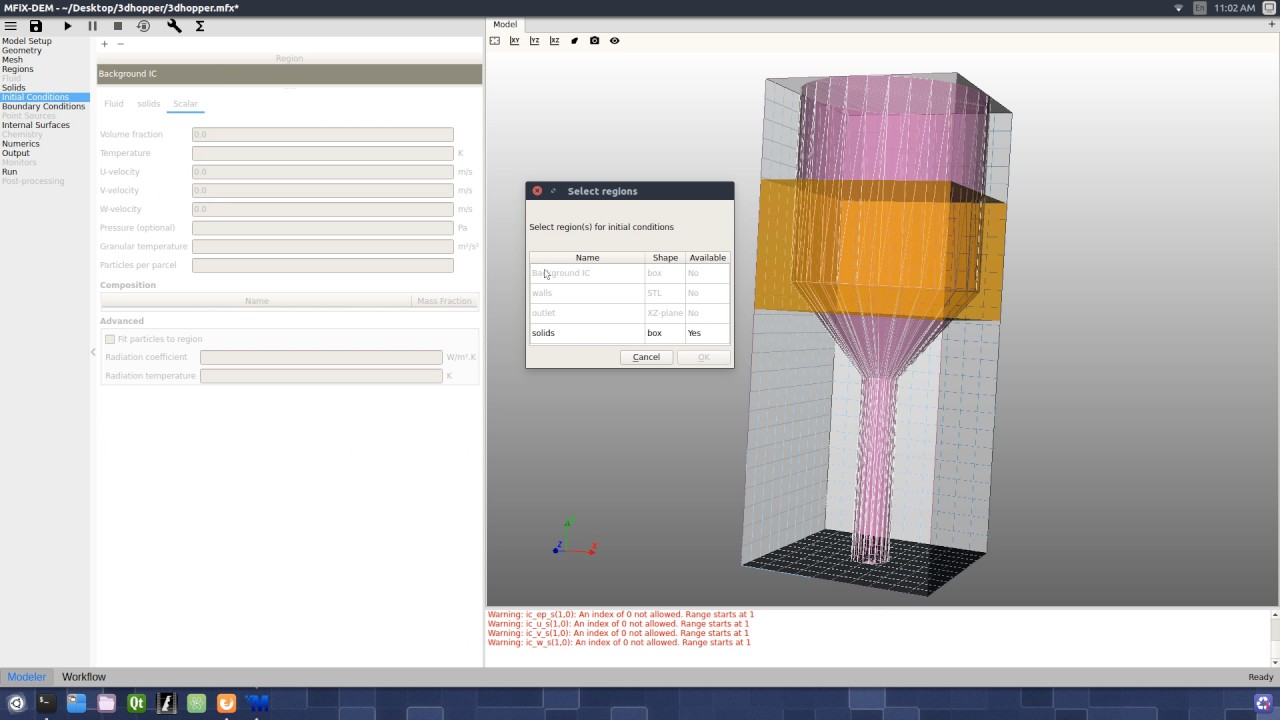Switch to solids tab
1280x720 pixels.
coord(148,104)
